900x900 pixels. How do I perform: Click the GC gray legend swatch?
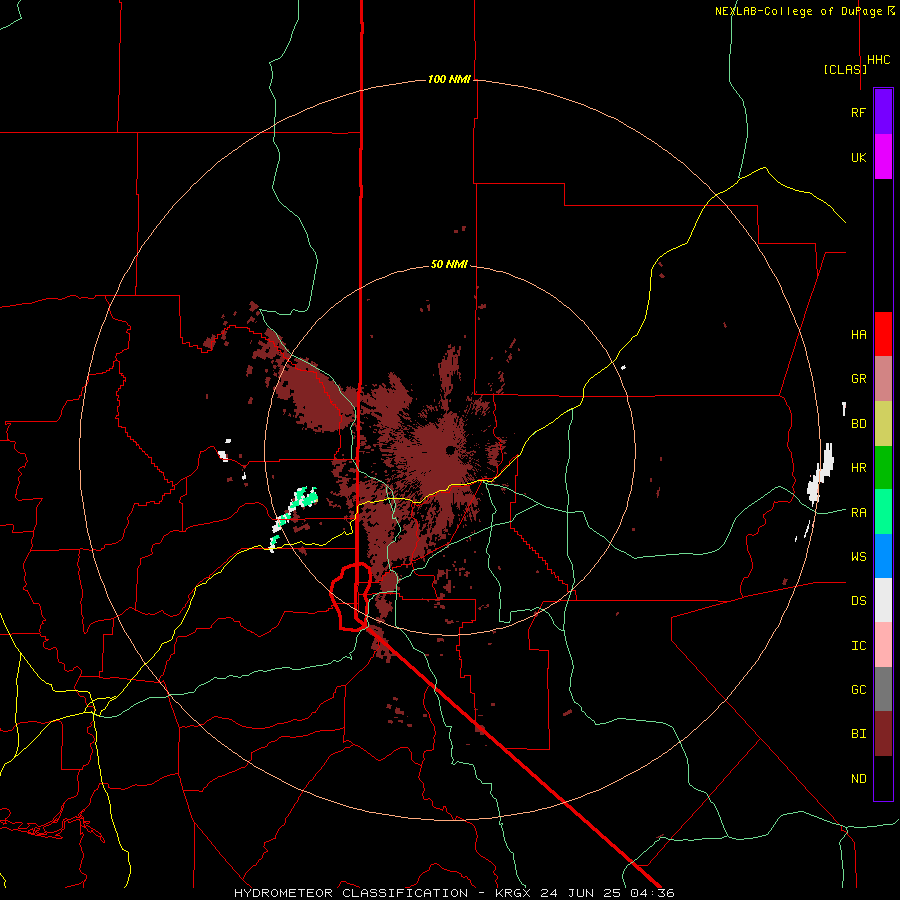(883, 689)
